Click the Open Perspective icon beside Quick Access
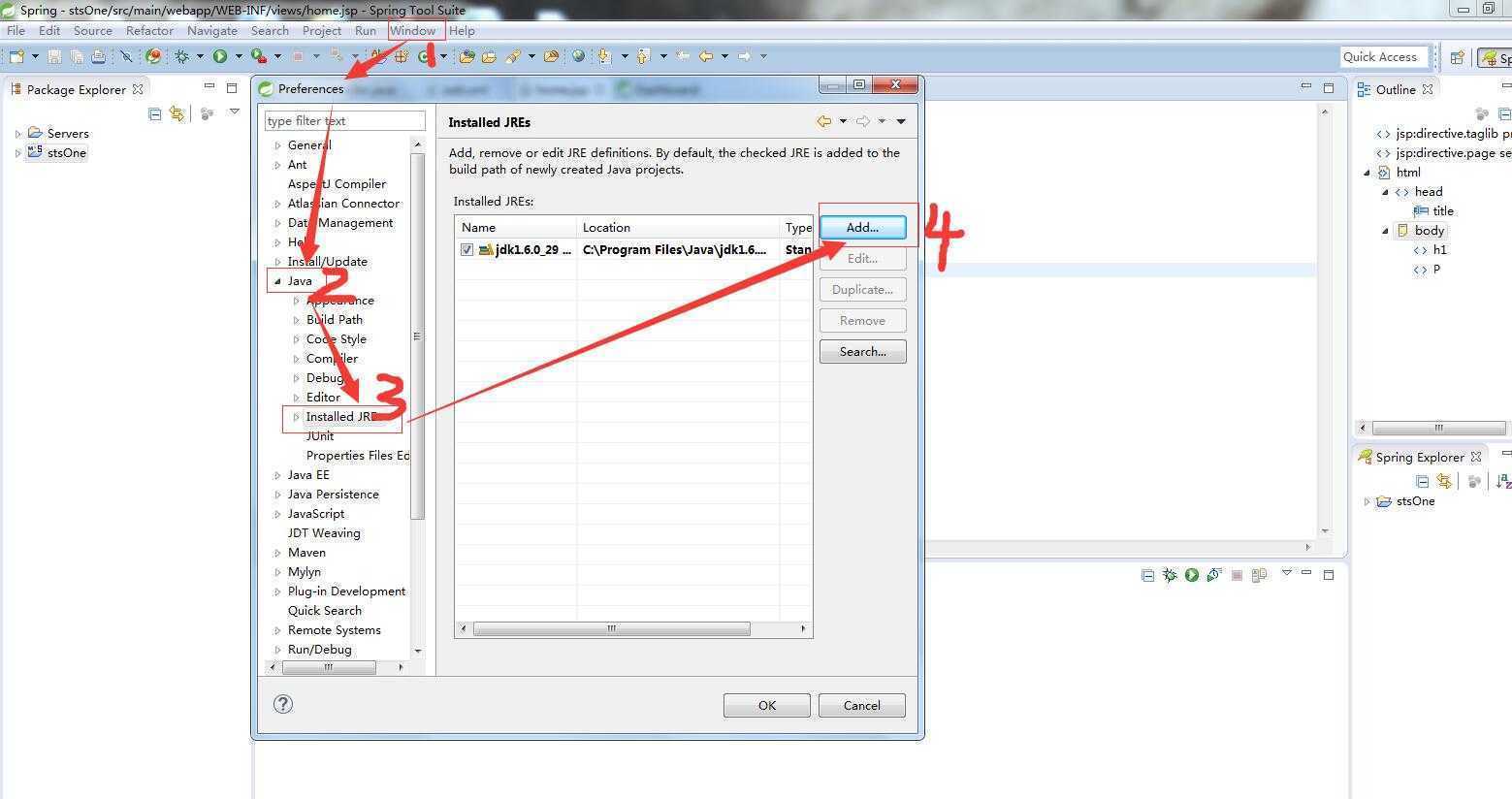Image resolution: width=1512 pixels, height=799 pixels. pos(1457,57)
